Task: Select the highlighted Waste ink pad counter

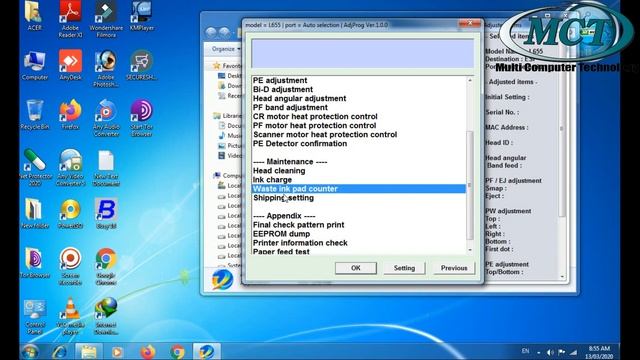Action: [x=359, y=189]
